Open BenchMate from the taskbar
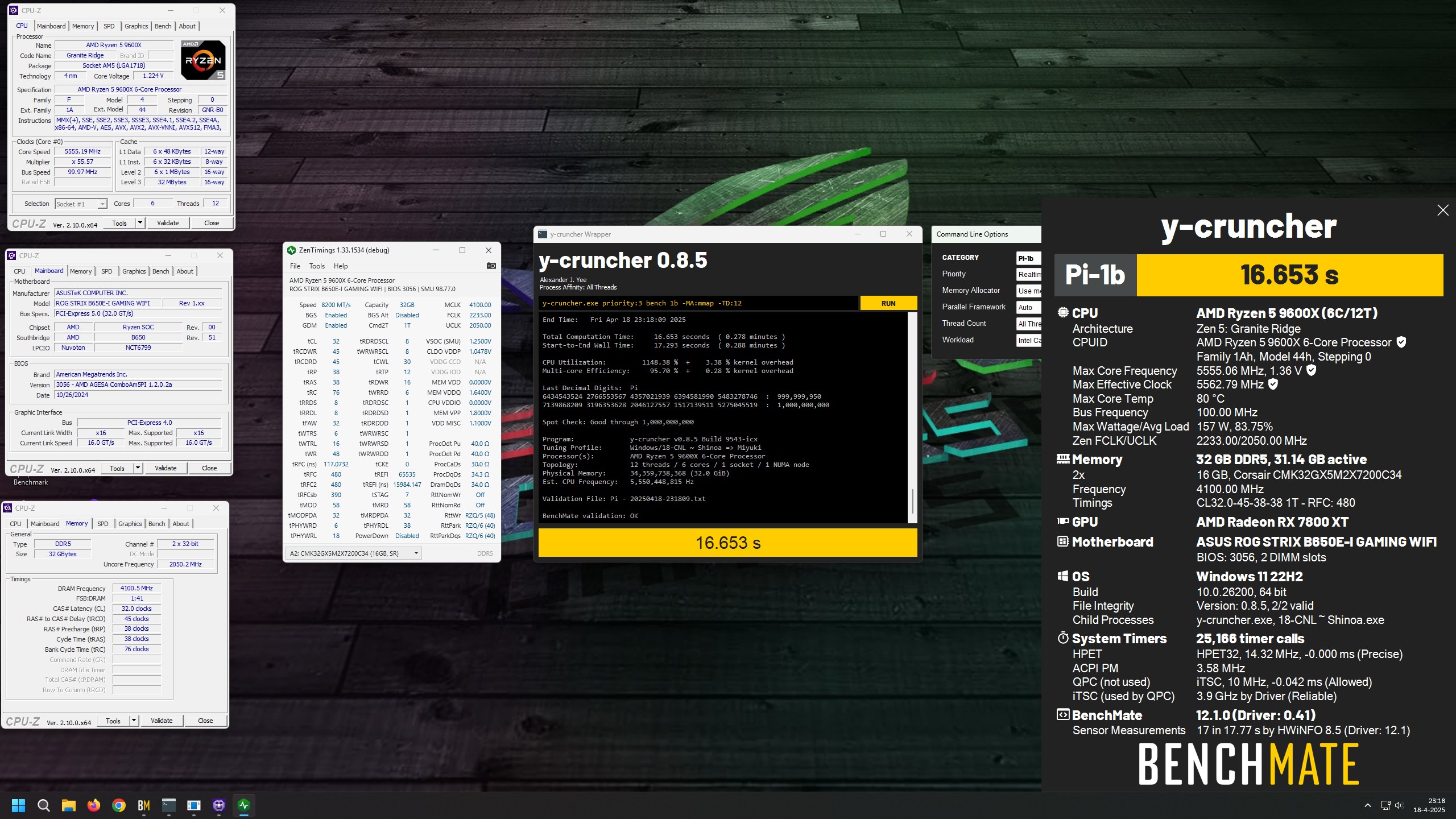Image resolution: width=1456 pixels, height=819 pixels. 144,805
